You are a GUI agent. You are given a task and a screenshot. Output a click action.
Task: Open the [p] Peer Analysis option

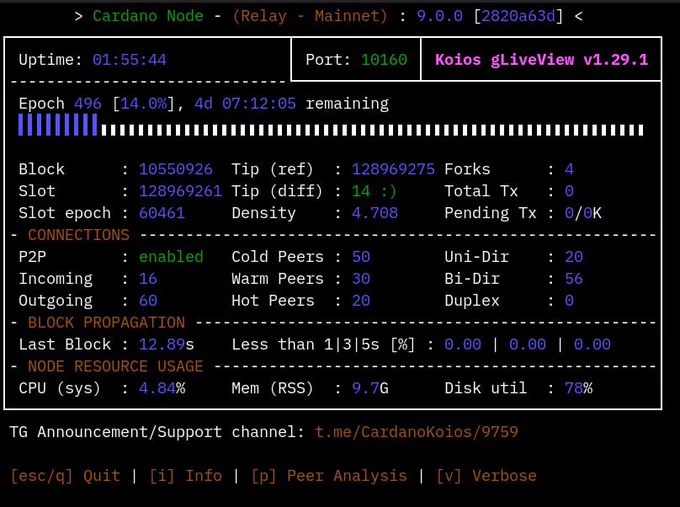(x=329, y=476)
